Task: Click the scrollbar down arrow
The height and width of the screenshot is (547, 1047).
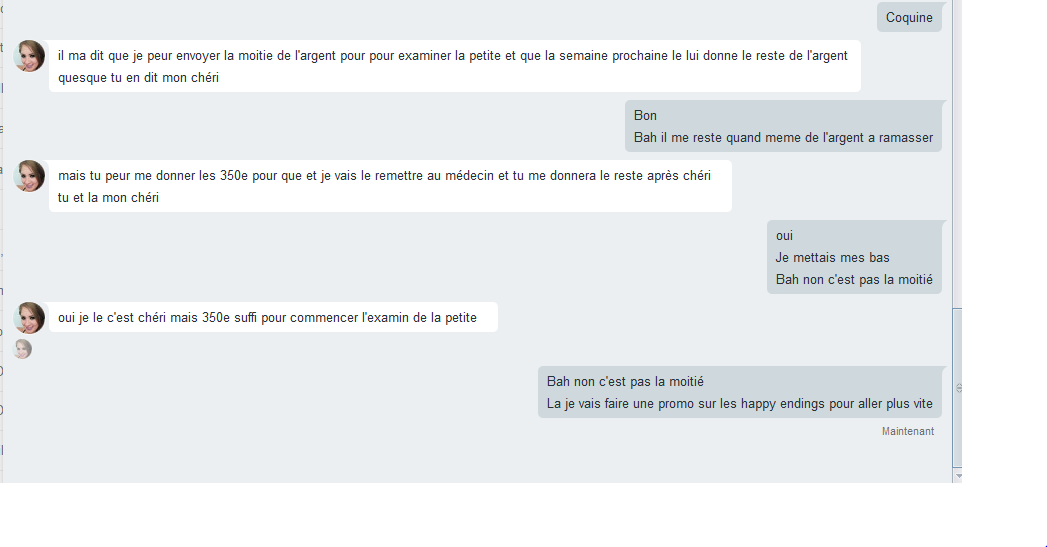Action: (x=958, y=476)
